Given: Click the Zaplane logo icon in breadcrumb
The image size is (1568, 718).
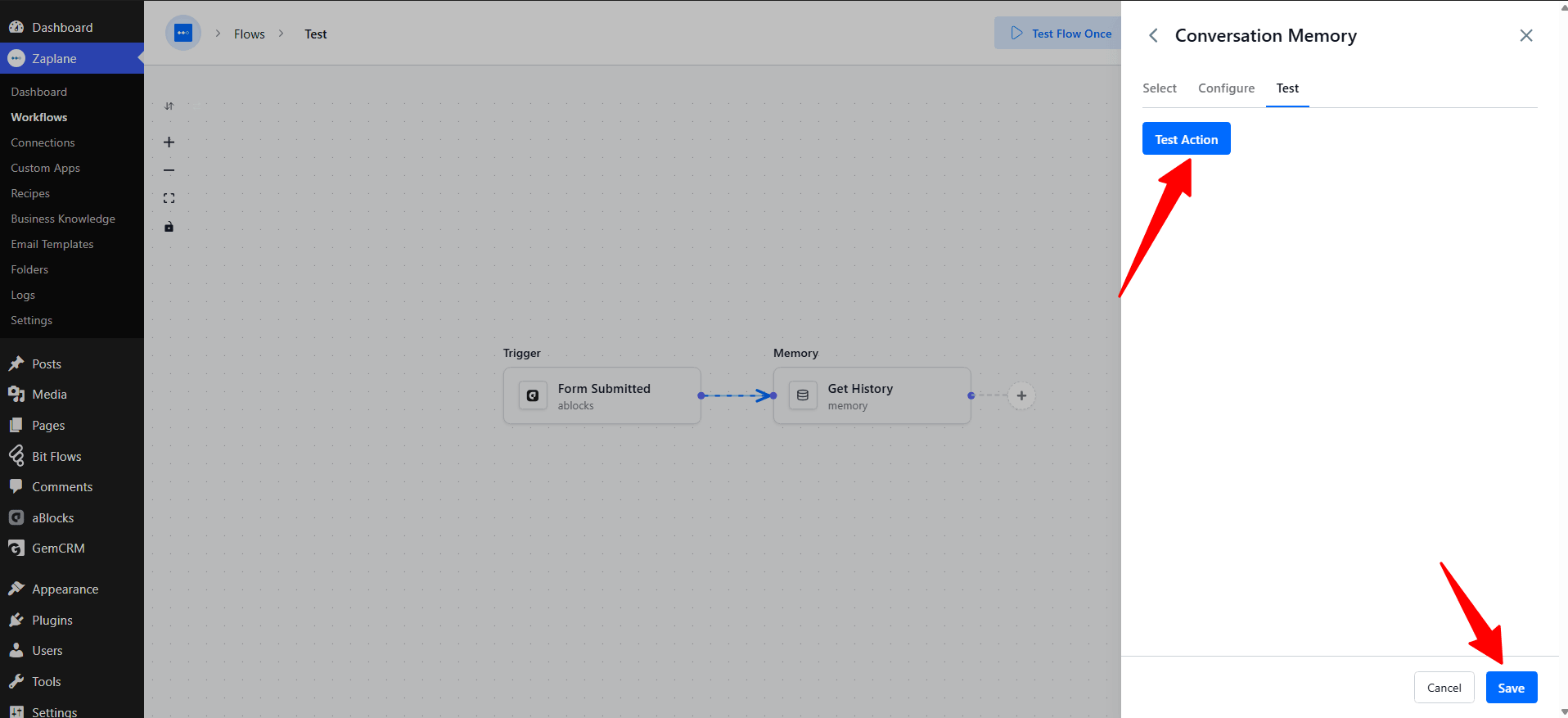Looking at the screenshot, I should click(x=183, y=34).
